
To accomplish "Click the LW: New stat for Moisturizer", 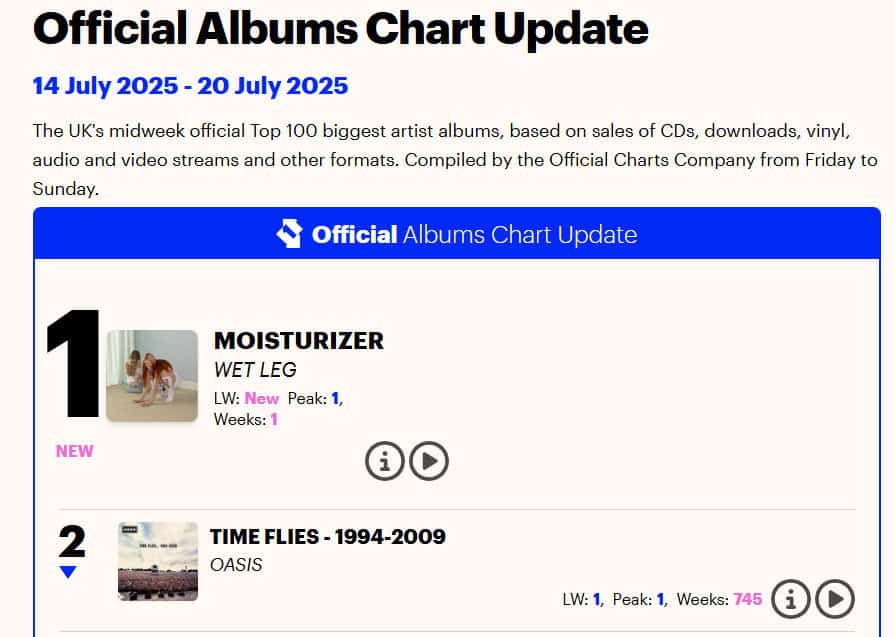I will [x=247, y=398].
